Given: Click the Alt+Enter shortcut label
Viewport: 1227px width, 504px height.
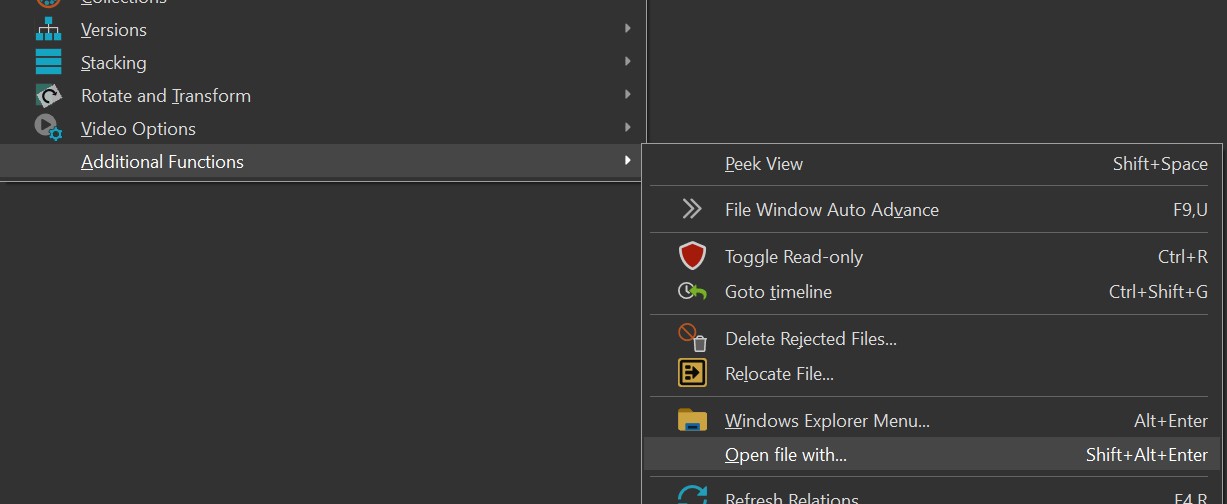Looking at the screenshot, I should point(1171,421).
